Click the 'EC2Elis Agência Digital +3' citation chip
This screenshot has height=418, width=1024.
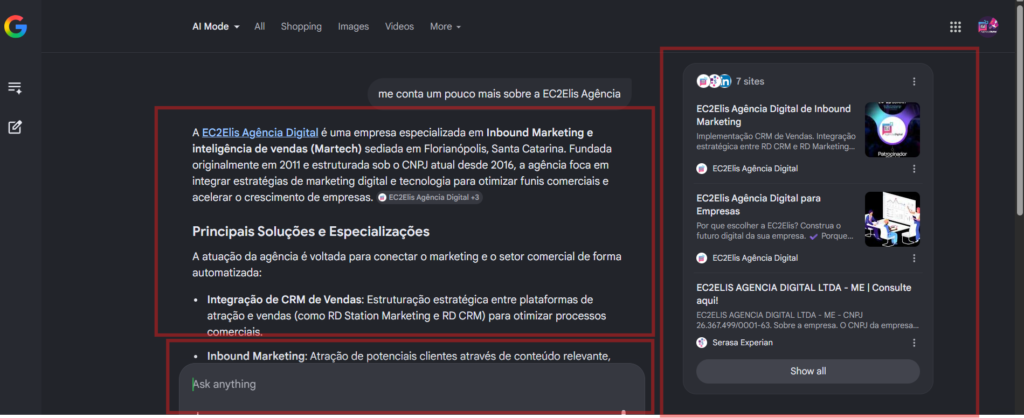point(430,197)
